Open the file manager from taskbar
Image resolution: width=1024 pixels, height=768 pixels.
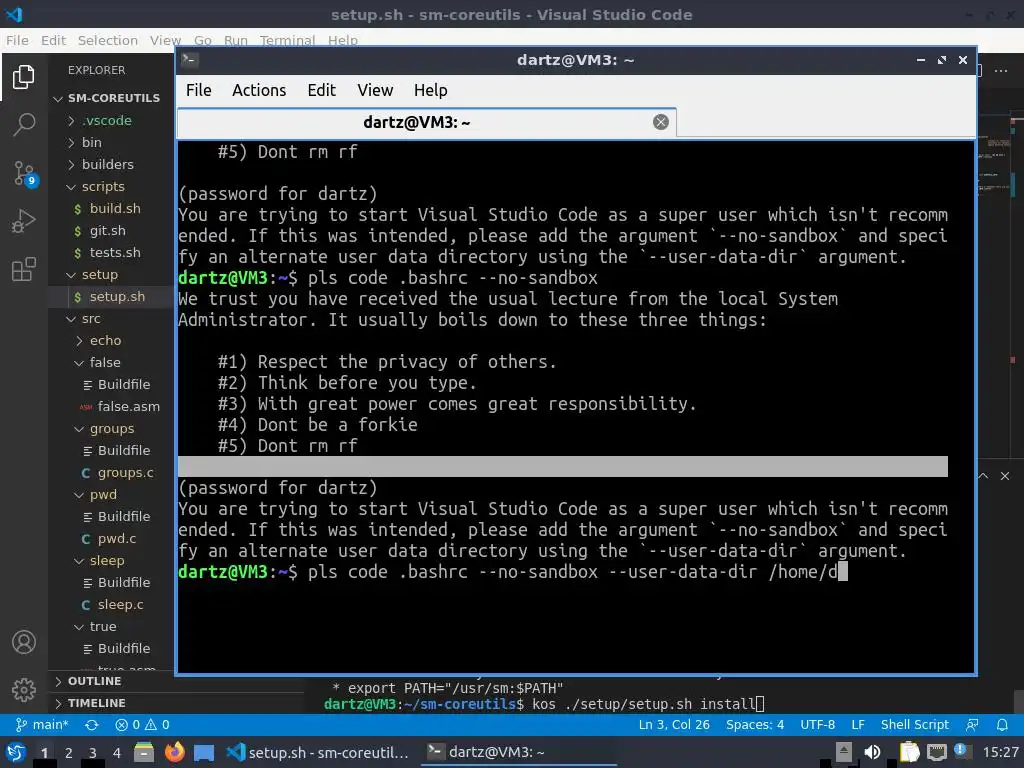click(144, 752)
